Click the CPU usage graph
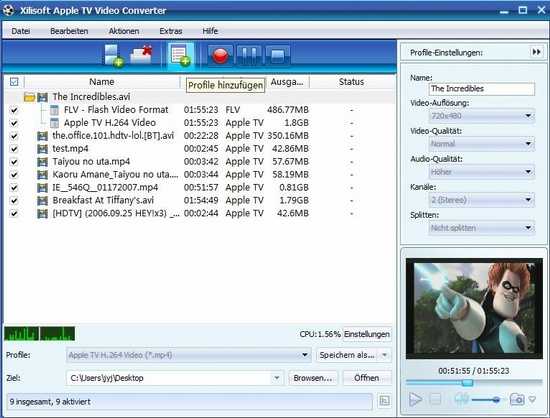Viewport: 550px width, 418px height. click(39, 333)
